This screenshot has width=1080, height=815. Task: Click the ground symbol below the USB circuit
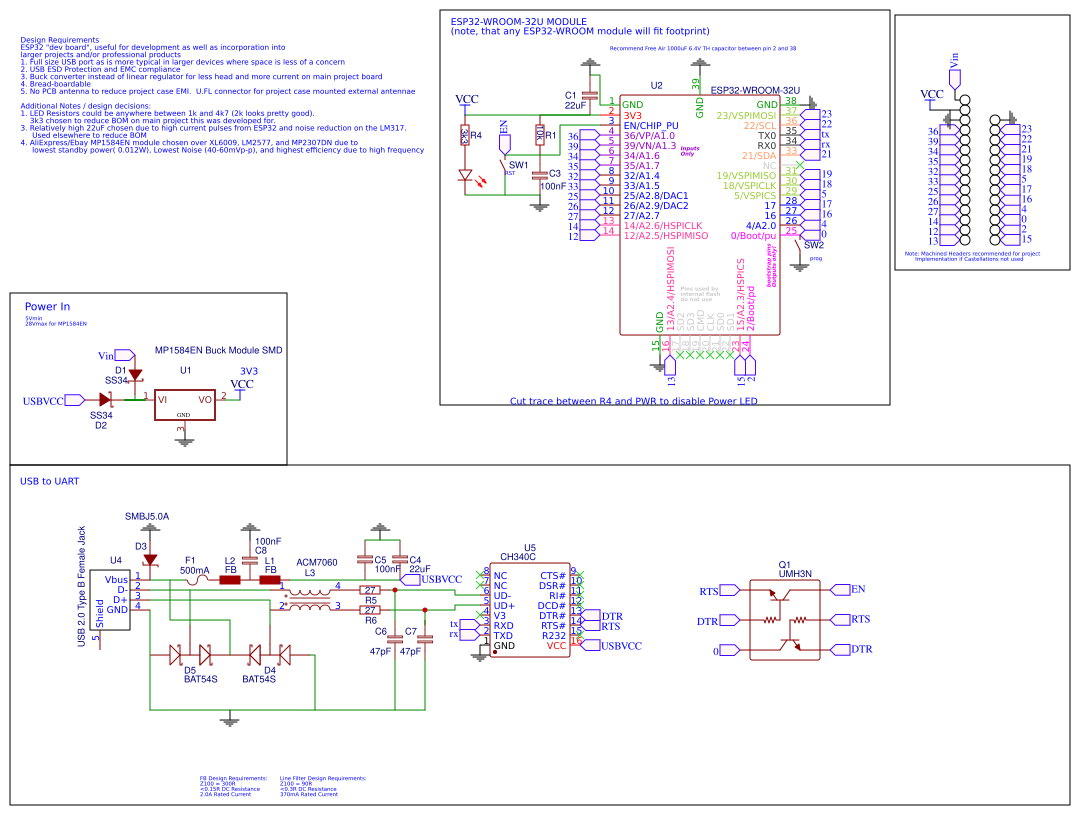click(229, 721)
